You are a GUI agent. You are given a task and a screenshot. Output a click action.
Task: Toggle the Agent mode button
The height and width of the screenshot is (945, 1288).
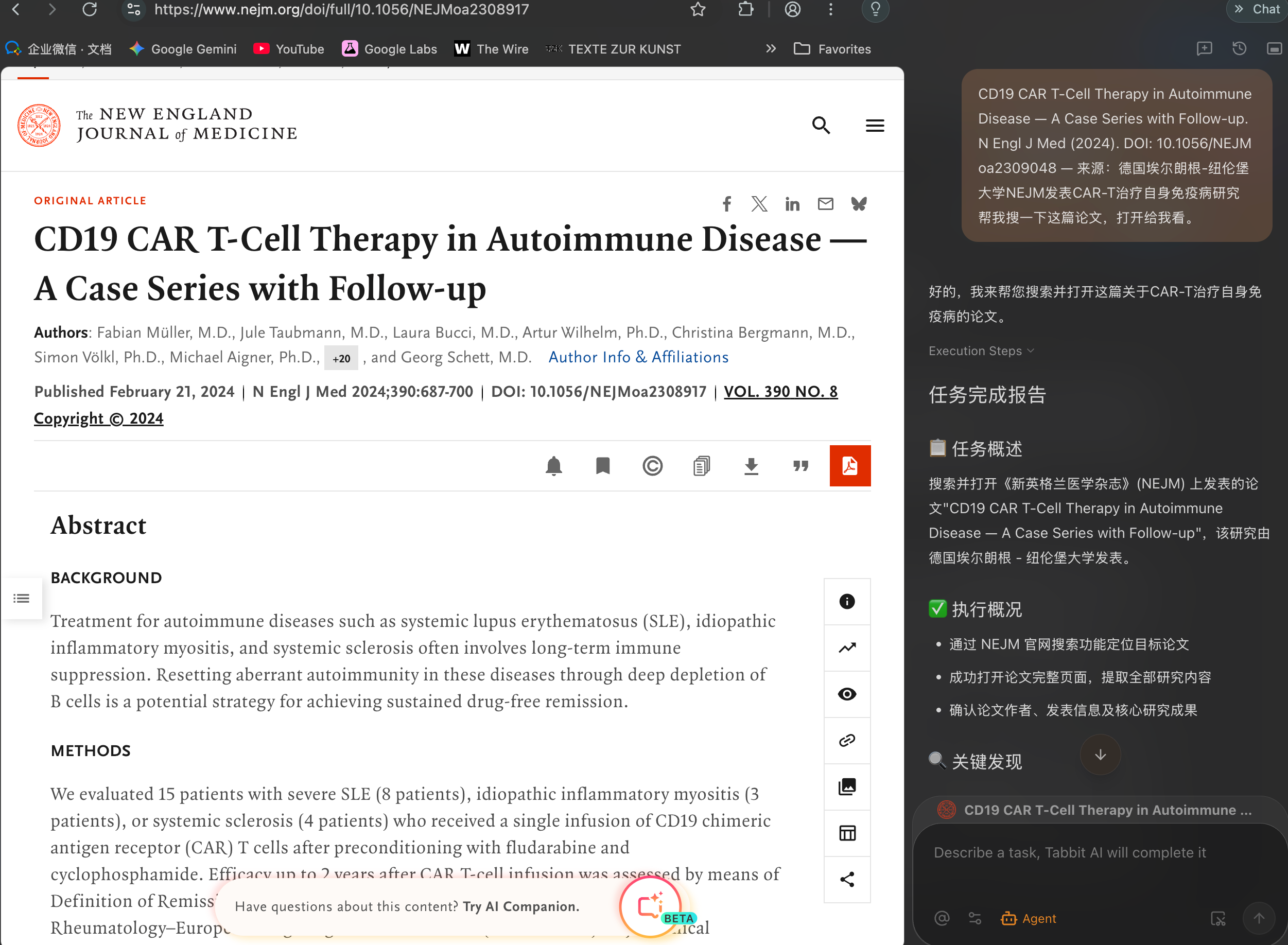pyautogui.click(x=1028, y=918)
